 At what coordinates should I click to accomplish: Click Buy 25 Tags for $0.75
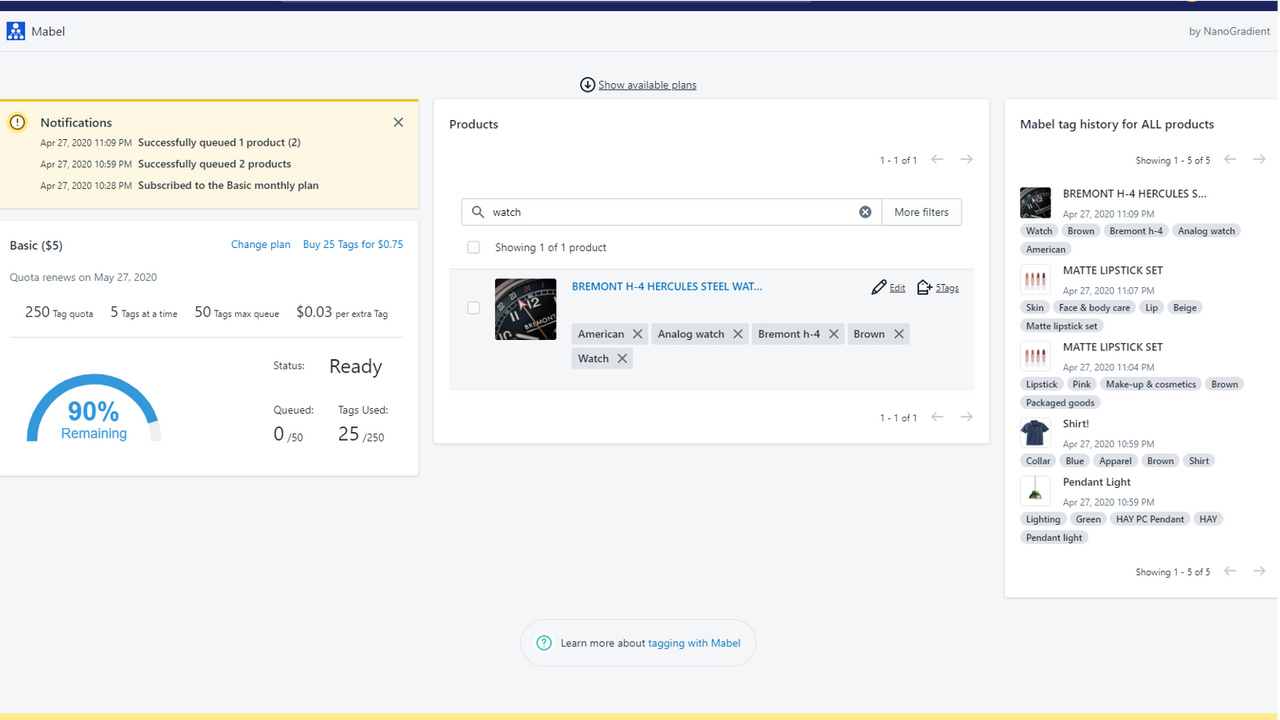tap(352, 244)
